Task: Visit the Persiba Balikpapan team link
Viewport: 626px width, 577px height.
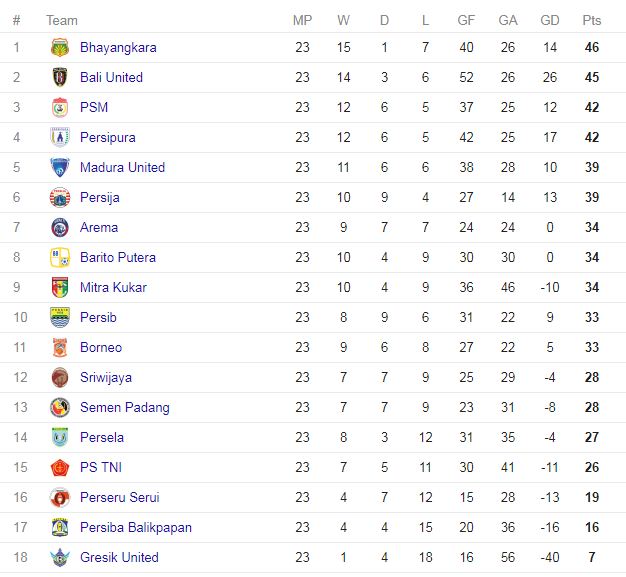Action: pyautogui.click(x=136, y=527)
